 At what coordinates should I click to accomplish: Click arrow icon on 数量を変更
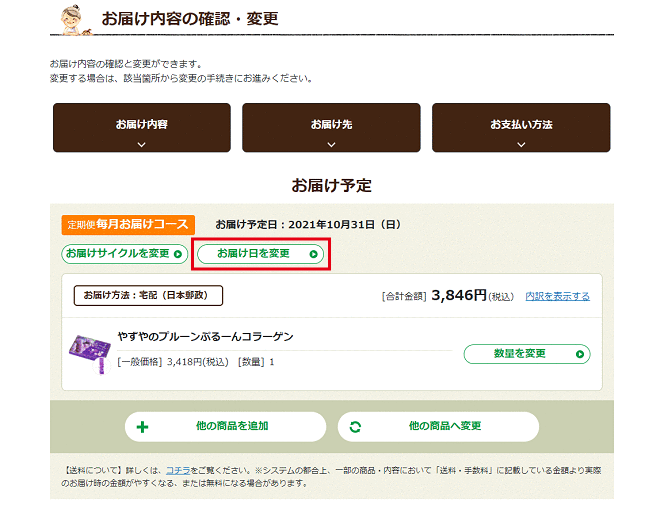pyautogui.click(x=580, y=354)
